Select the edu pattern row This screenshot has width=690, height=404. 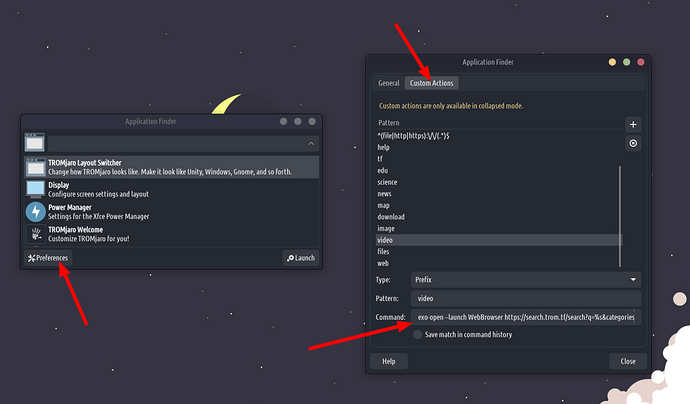pyautogui.click(x=498, y=170)
